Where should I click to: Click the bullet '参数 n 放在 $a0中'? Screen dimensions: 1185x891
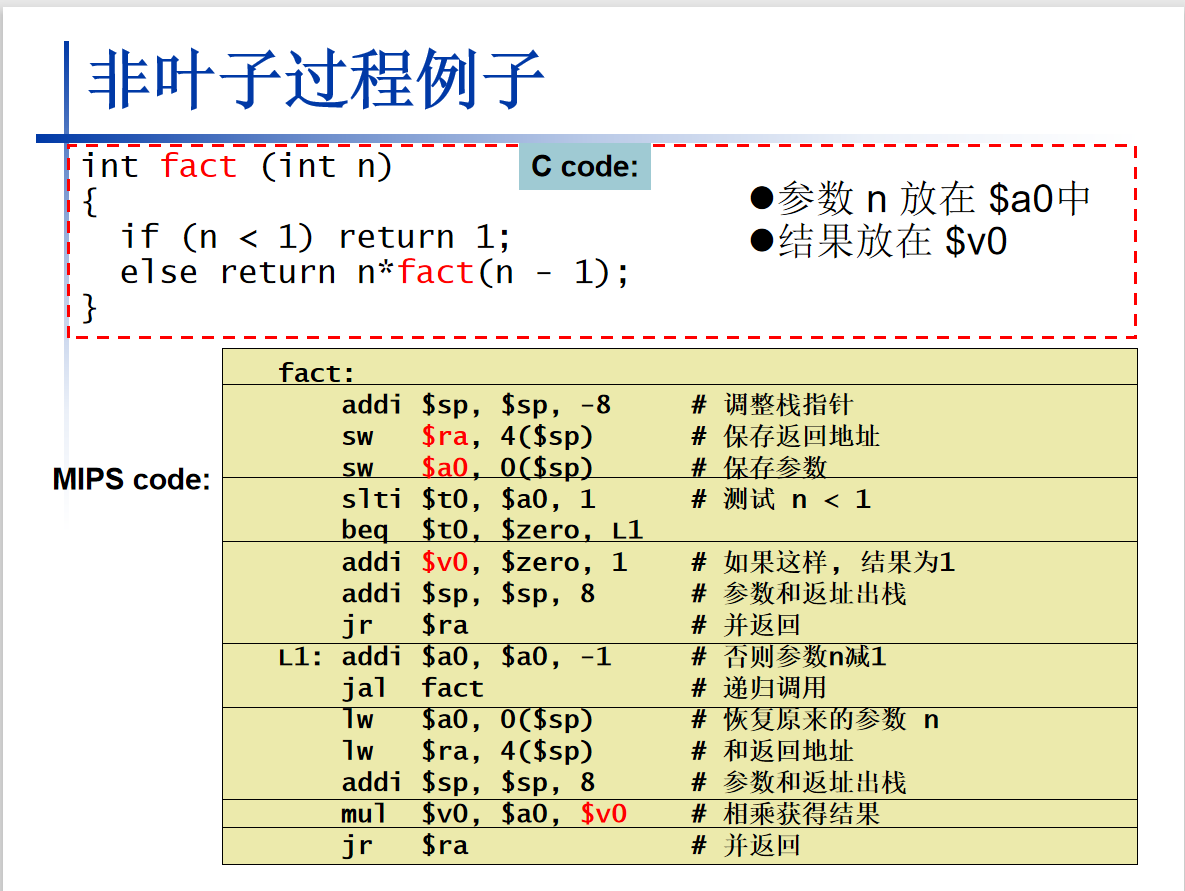coord(920,199)
